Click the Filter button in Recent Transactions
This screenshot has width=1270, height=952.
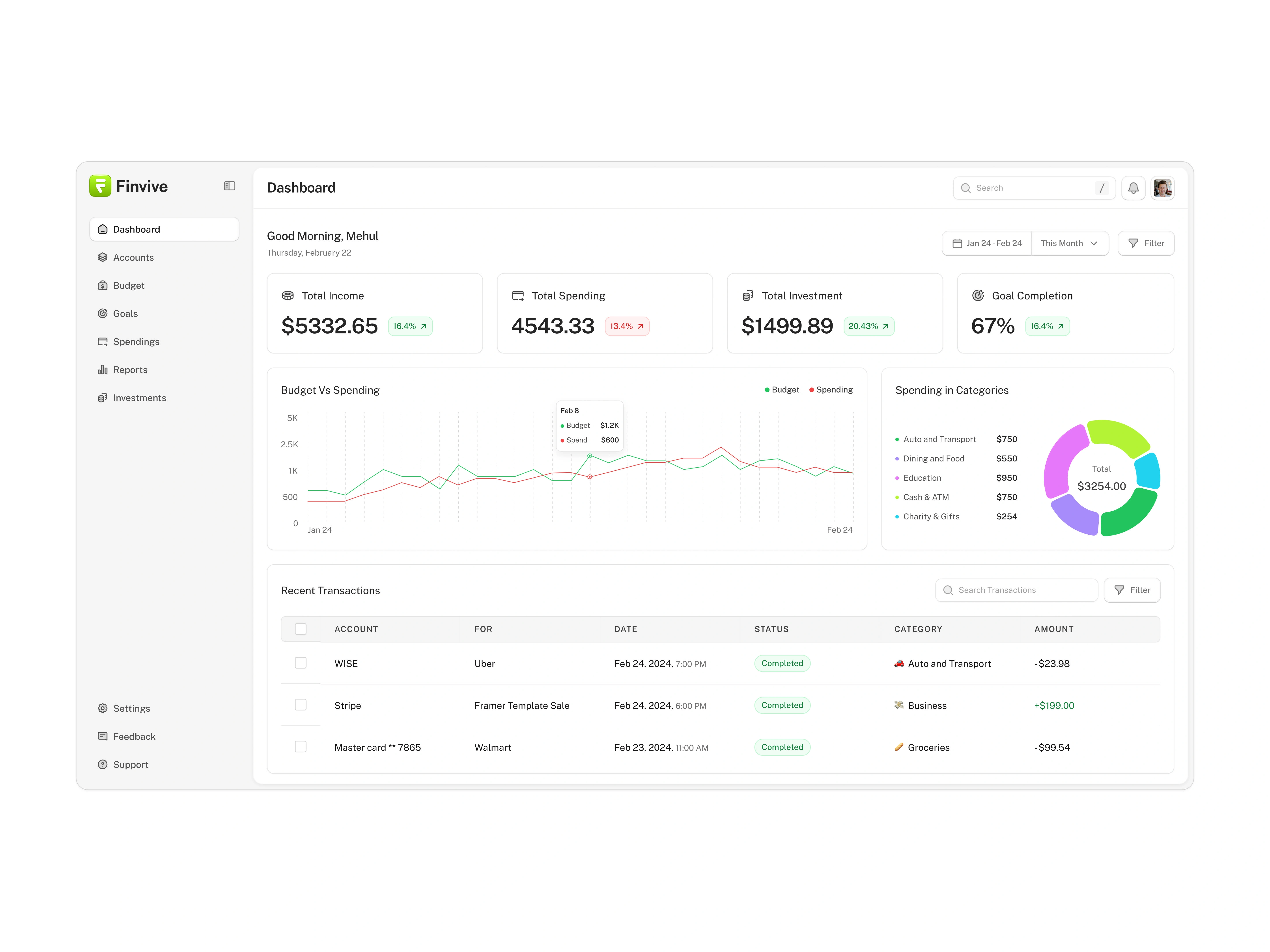point(1132,590)
